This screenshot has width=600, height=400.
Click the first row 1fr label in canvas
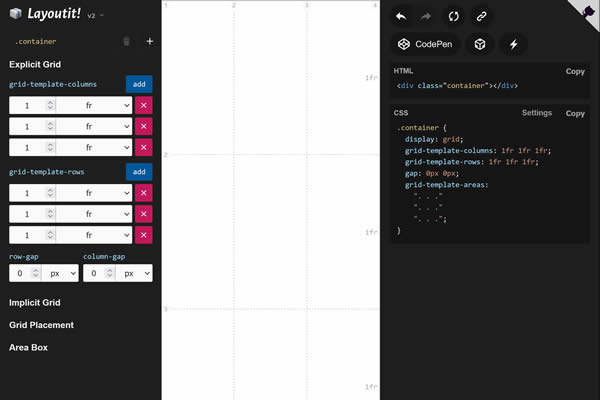tap(371, 78)
